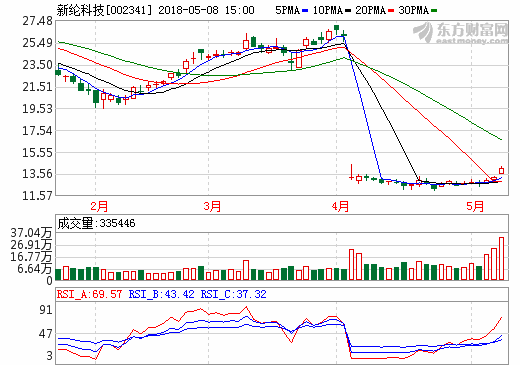Image resolution: width=520 pixels, height=365 pixels.
Task: Click the blue 5PMA legend swatch
Action: point(305,11)
